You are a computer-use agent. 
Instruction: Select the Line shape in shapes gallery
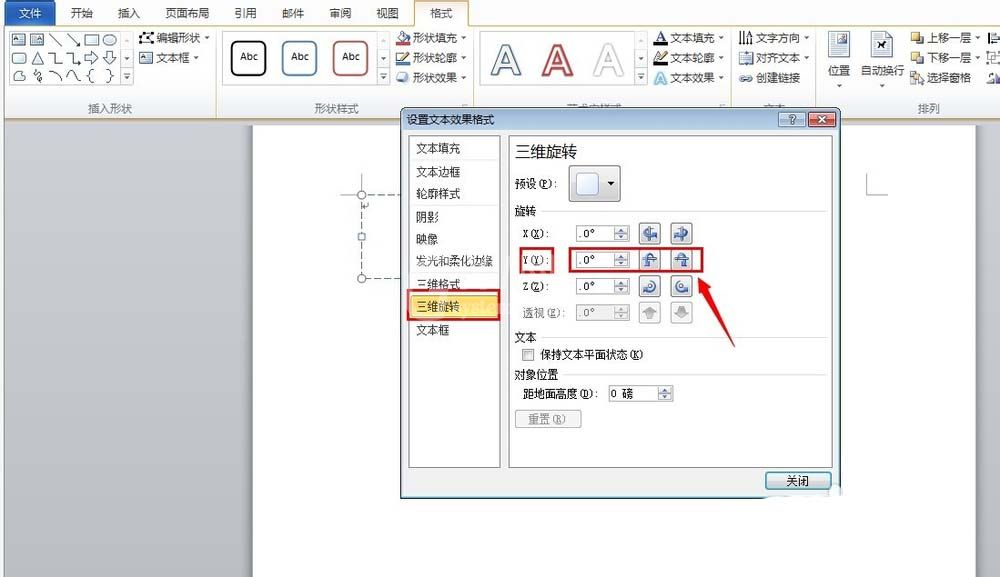pyautogui.click(x=55, y=40)
